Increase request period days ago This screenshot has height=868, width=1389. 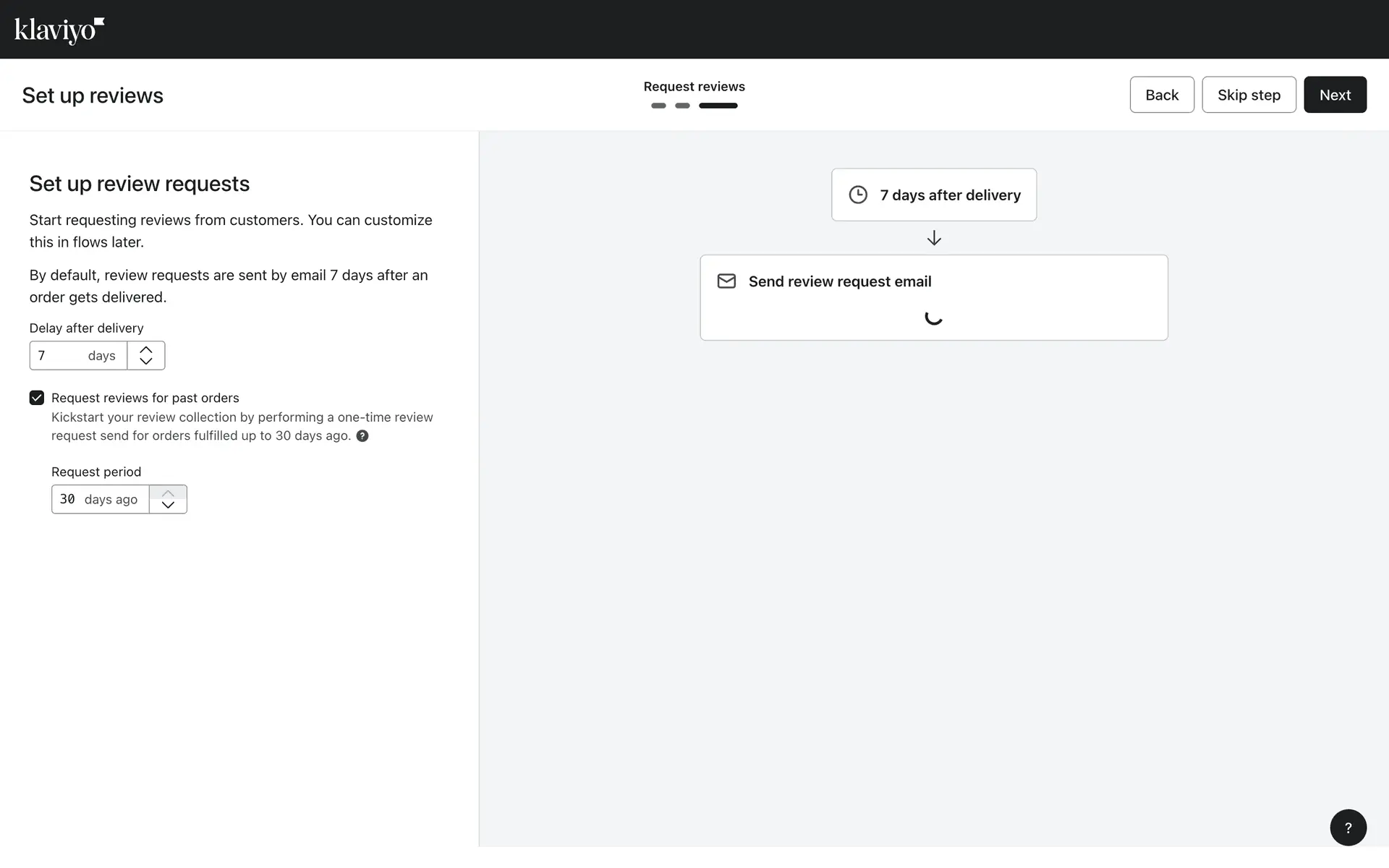[x=168, y=493]
